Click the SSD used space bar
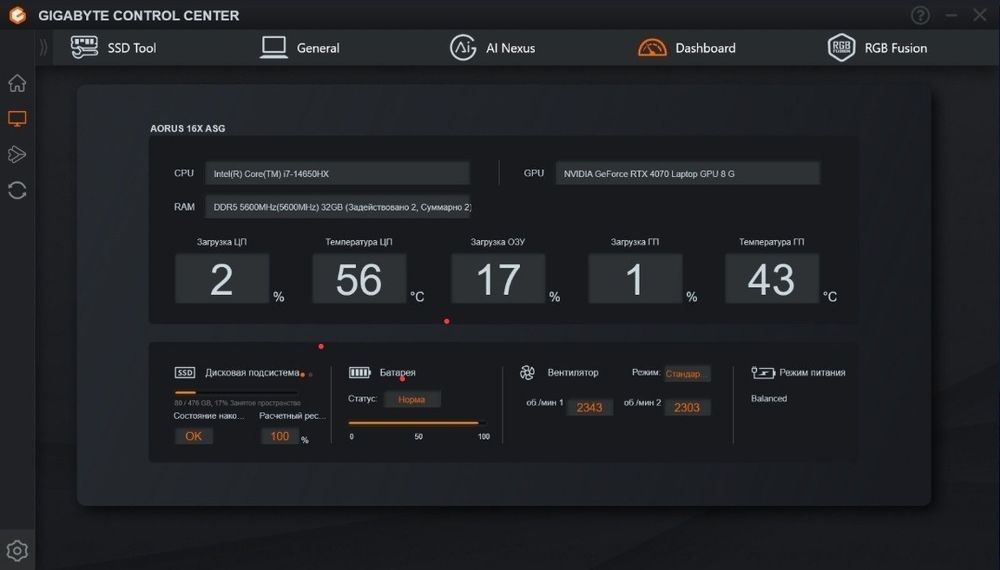The image size is (1000, 570). point(235,393)
